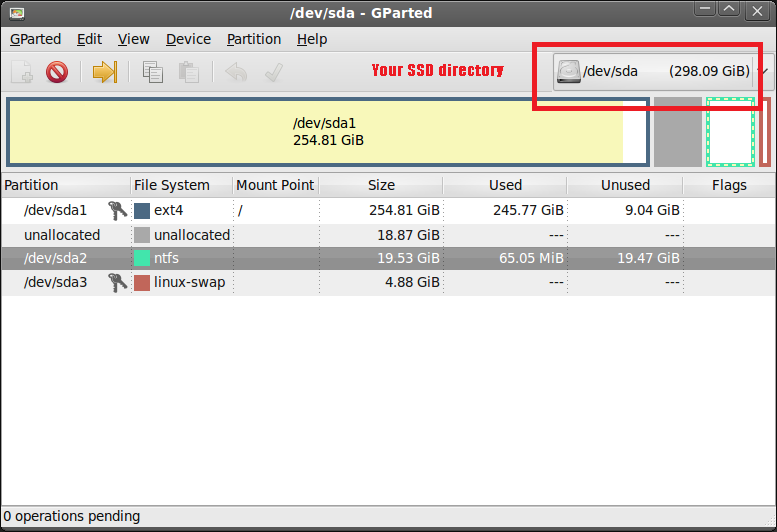
Task: Click the Resize/Move arrow icon
Action: [x=105, y=72]
